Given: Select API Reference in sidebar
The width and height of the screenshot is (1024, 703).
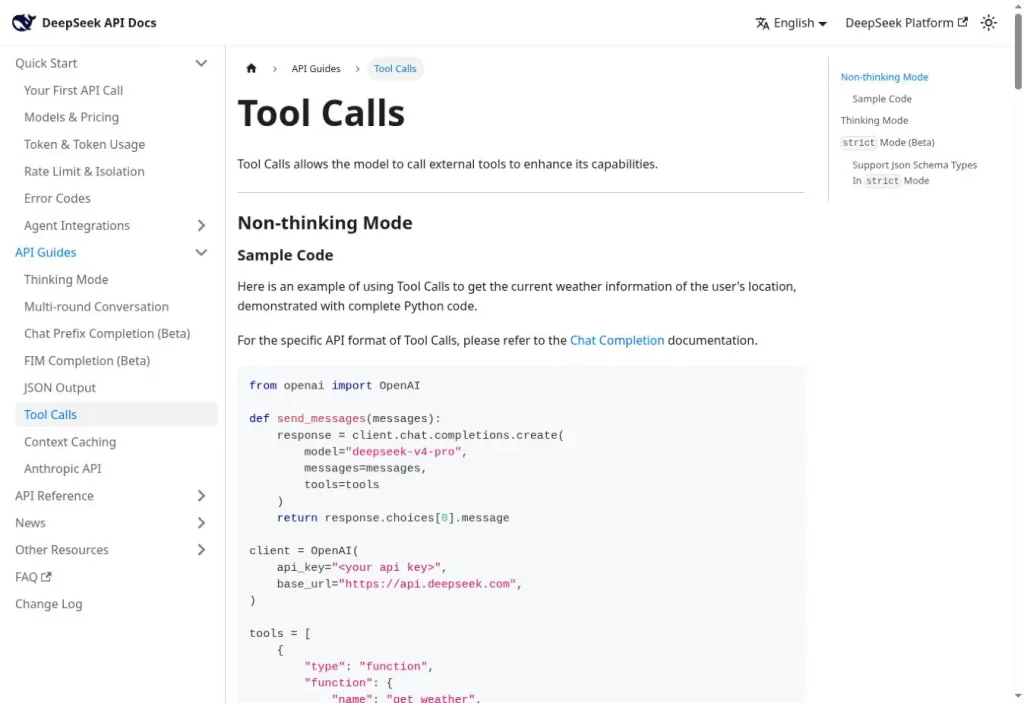Looking at the screenshot, I should coord(54,496).
